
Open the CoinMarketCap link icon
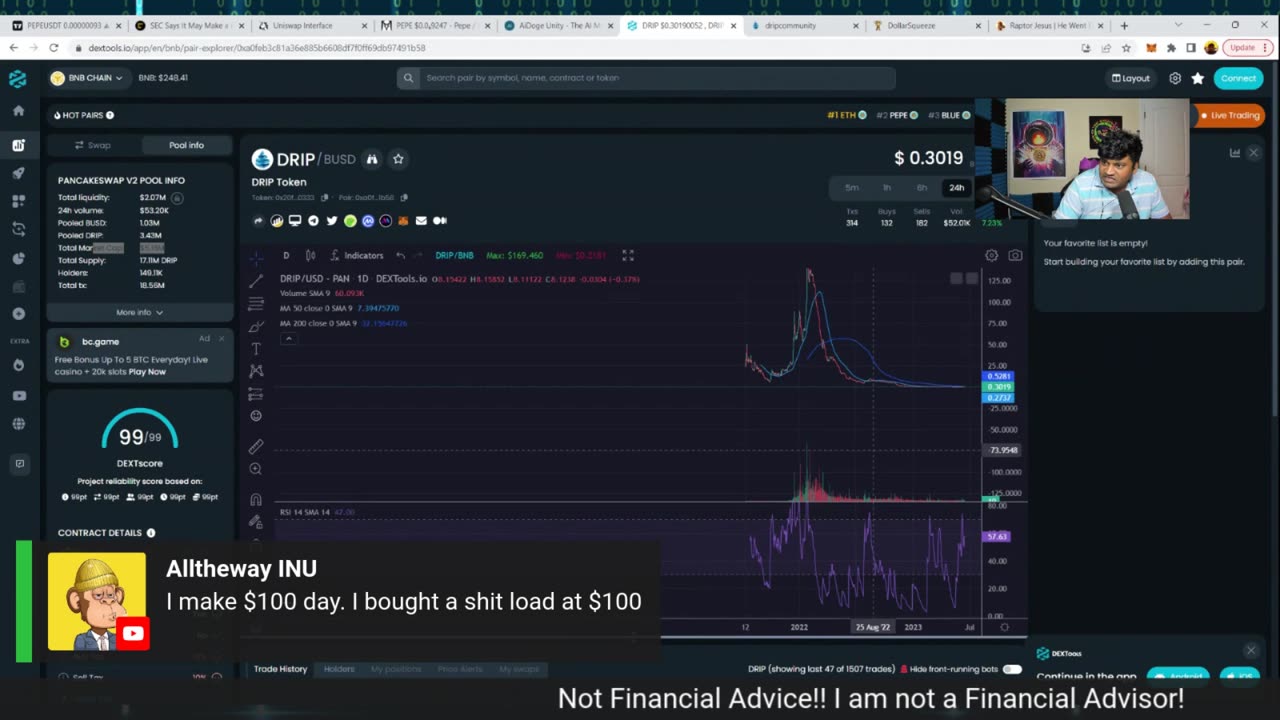pos(368,221)
